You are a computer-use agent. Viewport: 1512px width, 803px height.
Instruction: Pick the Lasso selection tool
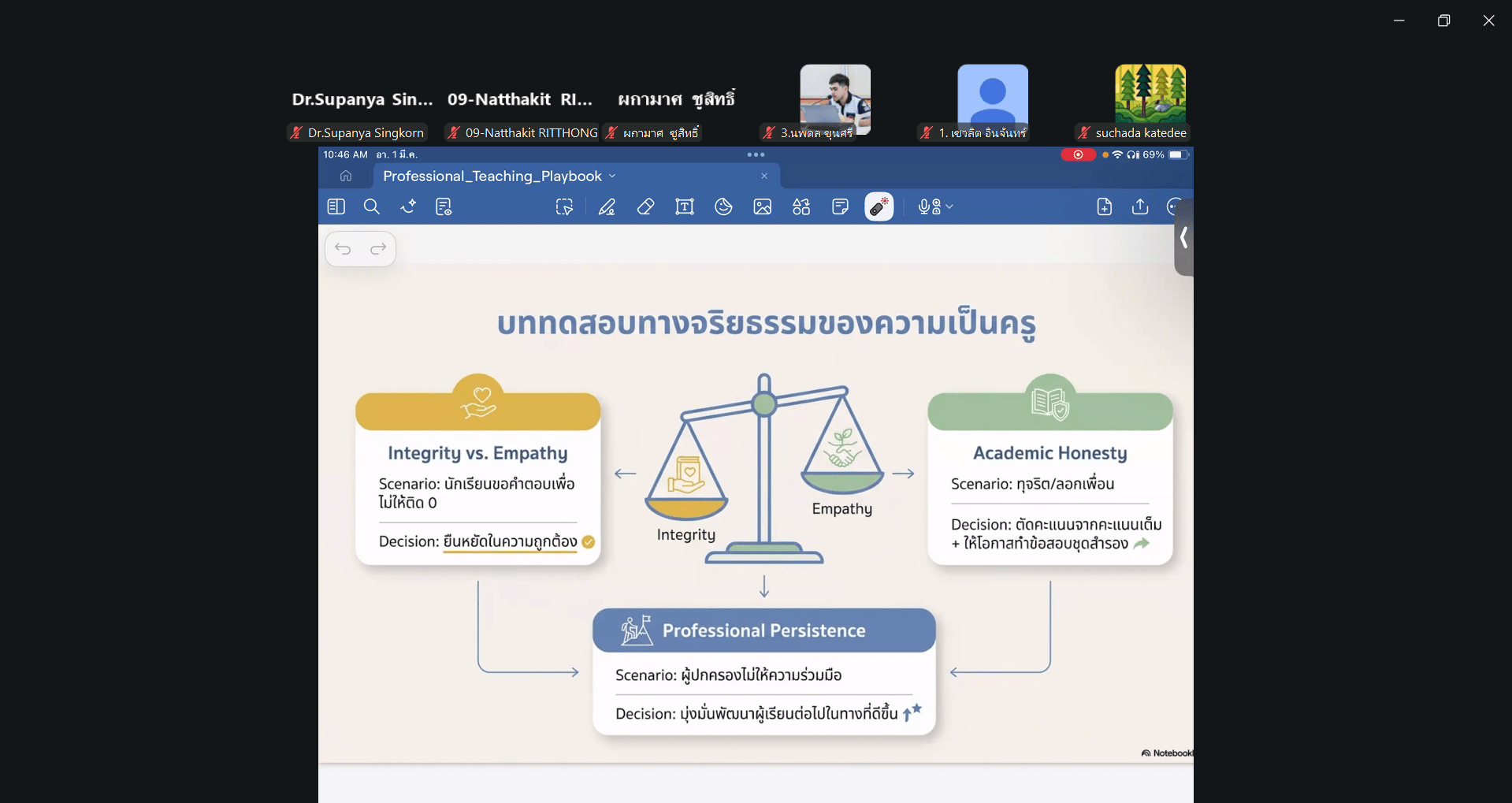[564, 207]
